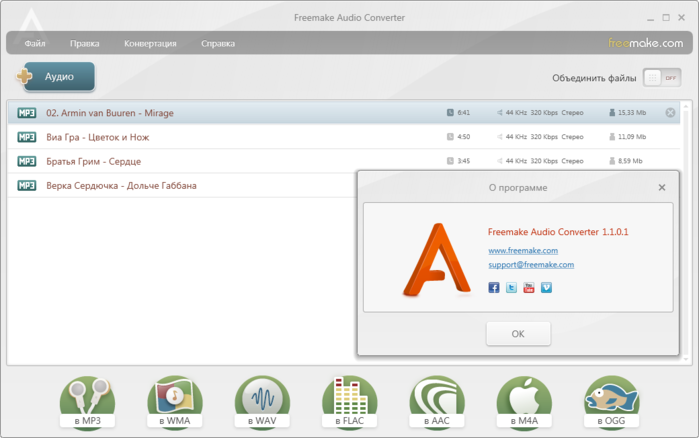Image resolution: width=699 pixels, height=438 pixels.
Task: Select the Братья Грим - Сердце track
Action: point(344,161)
